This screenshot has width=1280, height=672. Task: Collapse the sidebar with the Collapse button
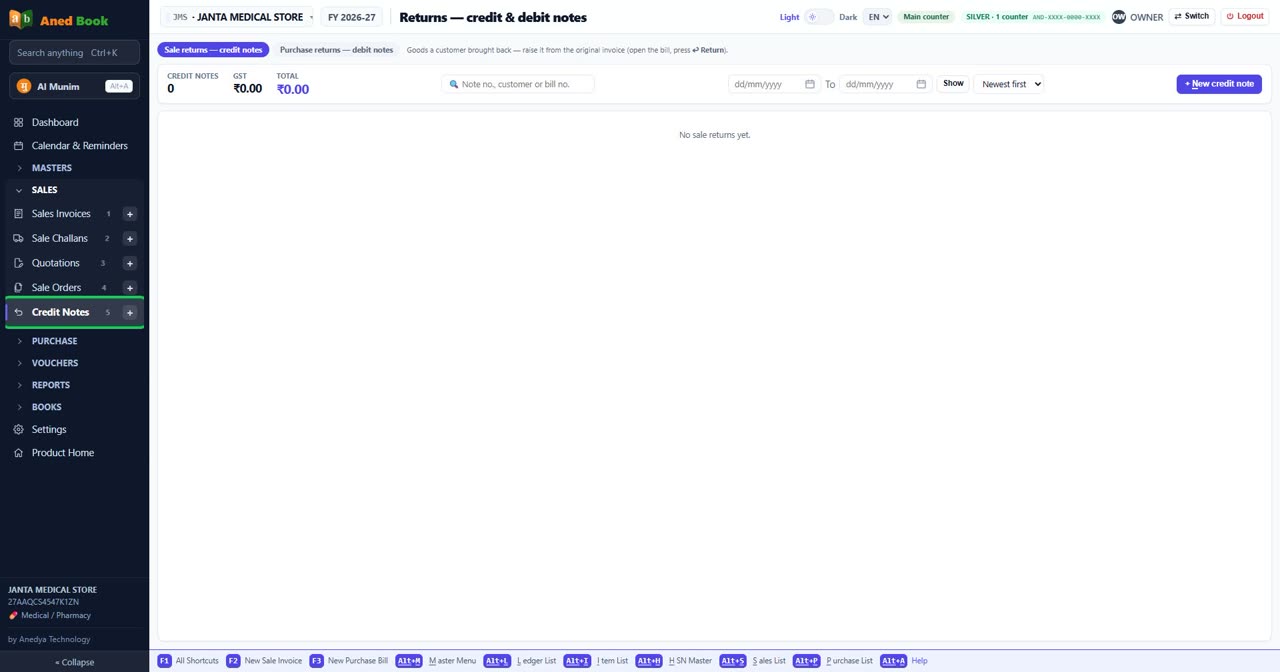tap(74, 662)
